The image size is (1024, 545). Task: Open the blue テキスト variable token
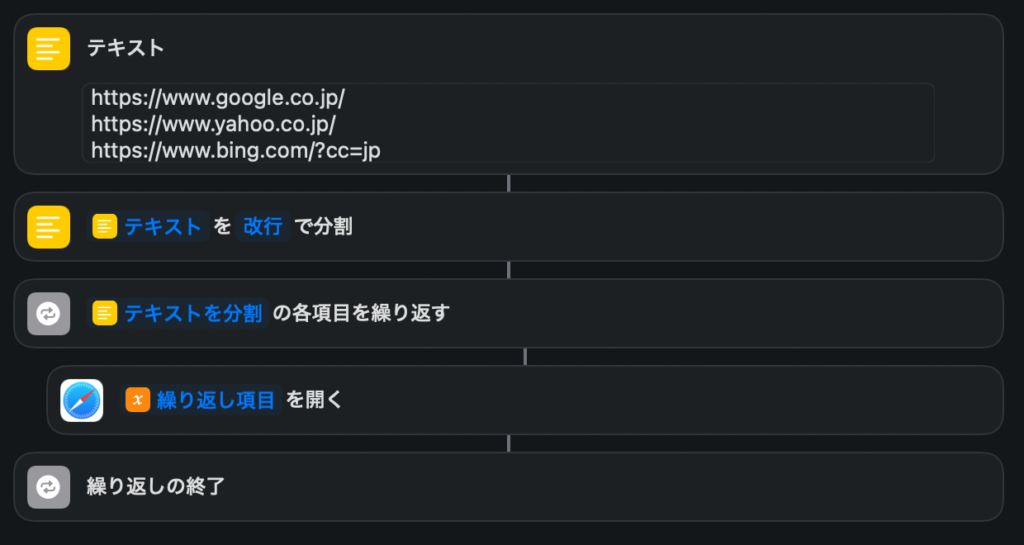[162, 227]
